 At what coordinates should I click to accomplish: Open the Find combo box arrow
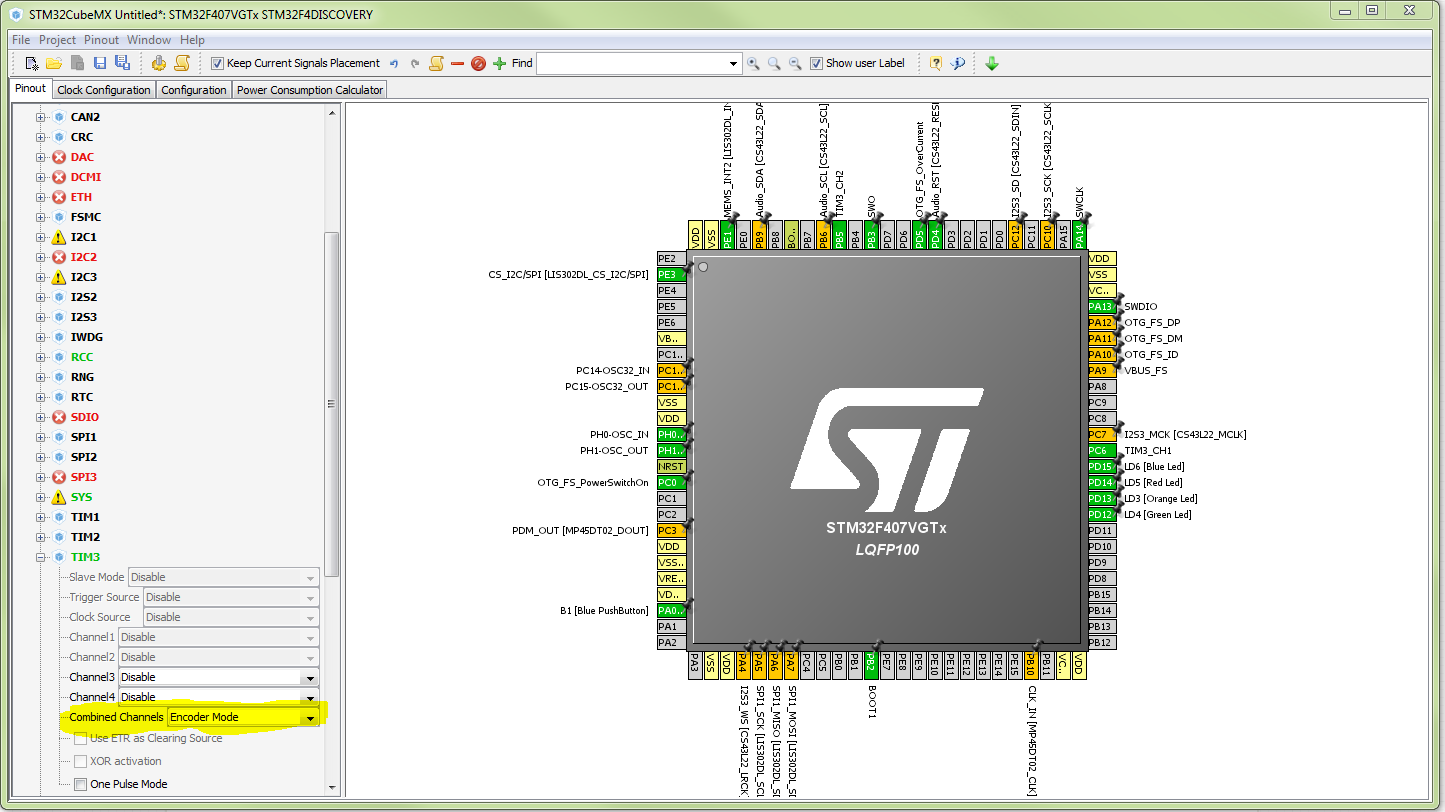pyautogui.click(x=734, y=63)
